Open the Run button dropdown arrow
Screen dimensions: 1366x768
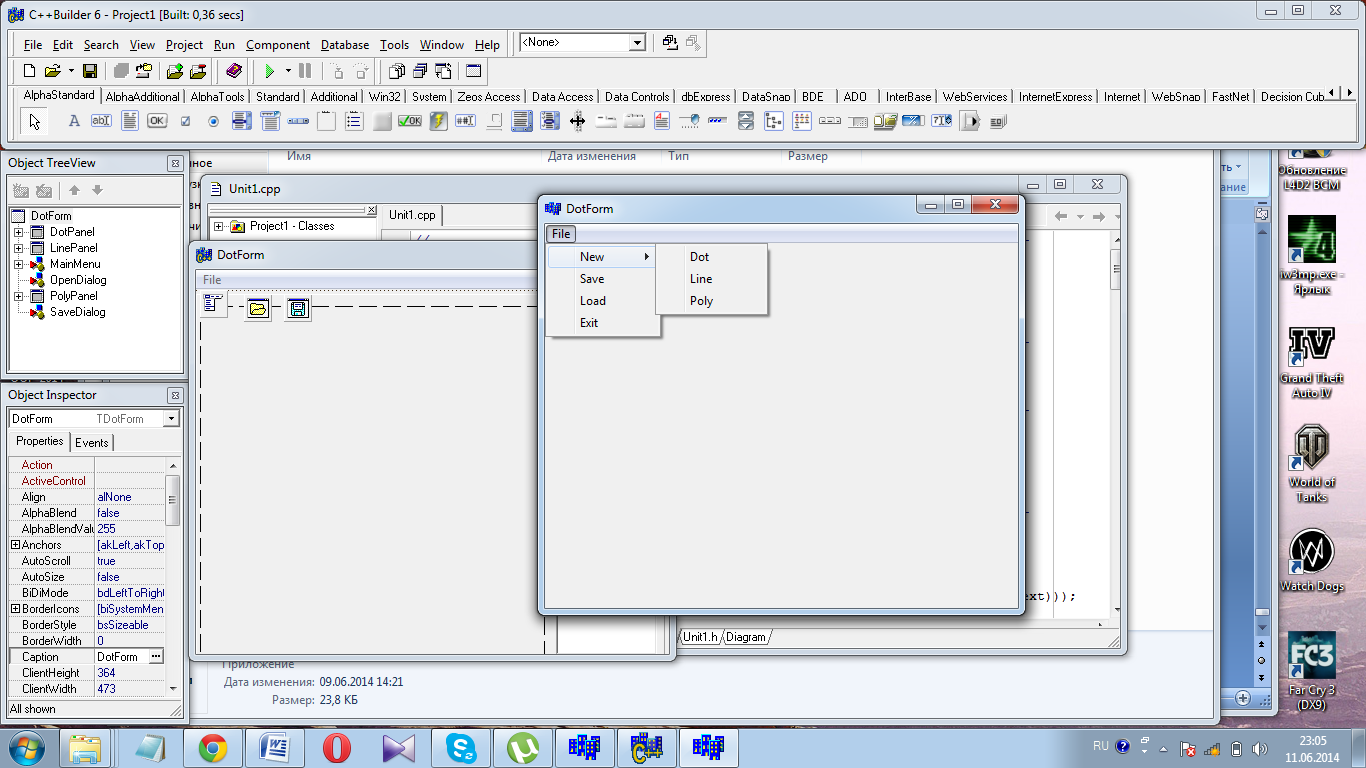[288, 71]
